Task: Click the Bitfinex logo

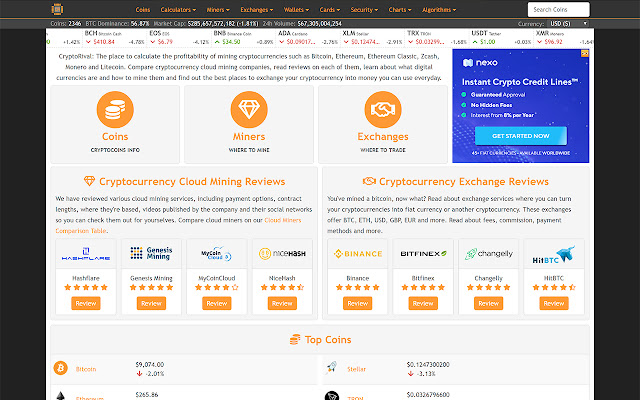Action: click(423, 253)
